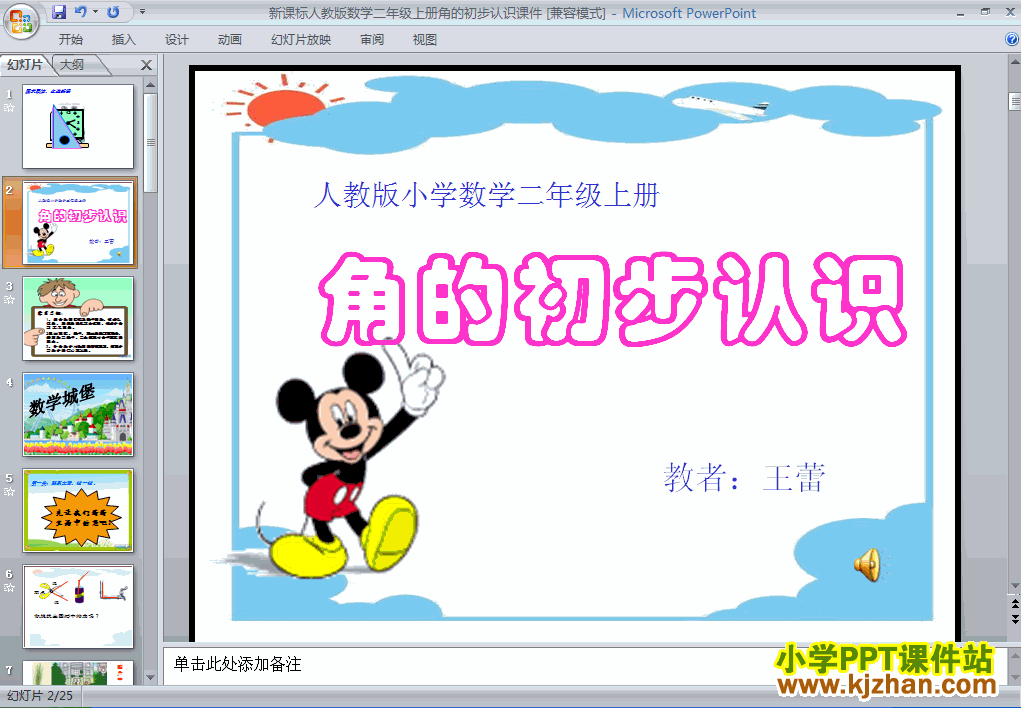Select the text 教者: 王蕾

(x=744, y=477)
